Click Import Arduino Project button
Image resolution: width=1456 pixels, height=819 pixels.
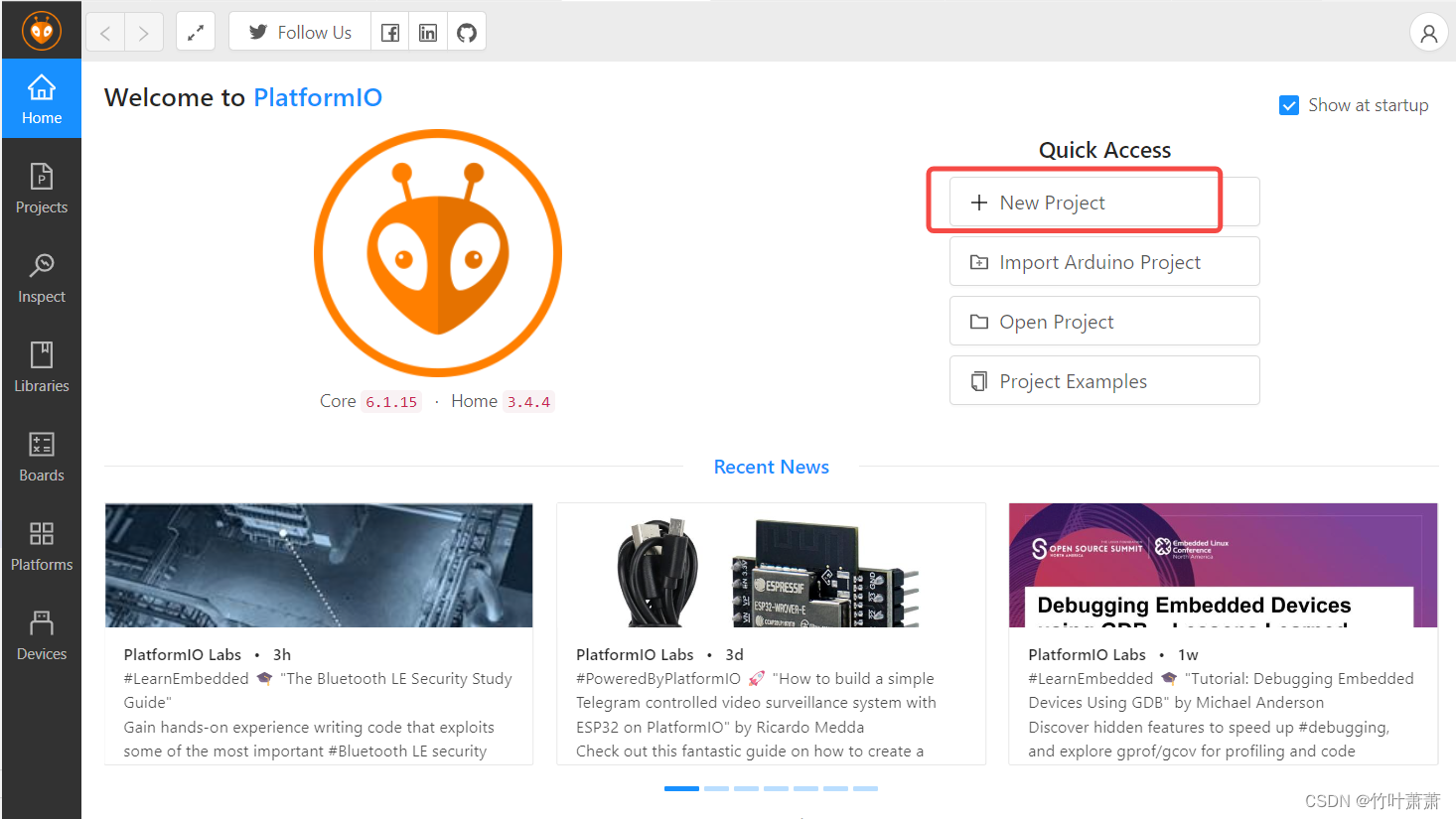coord(1104,262)
